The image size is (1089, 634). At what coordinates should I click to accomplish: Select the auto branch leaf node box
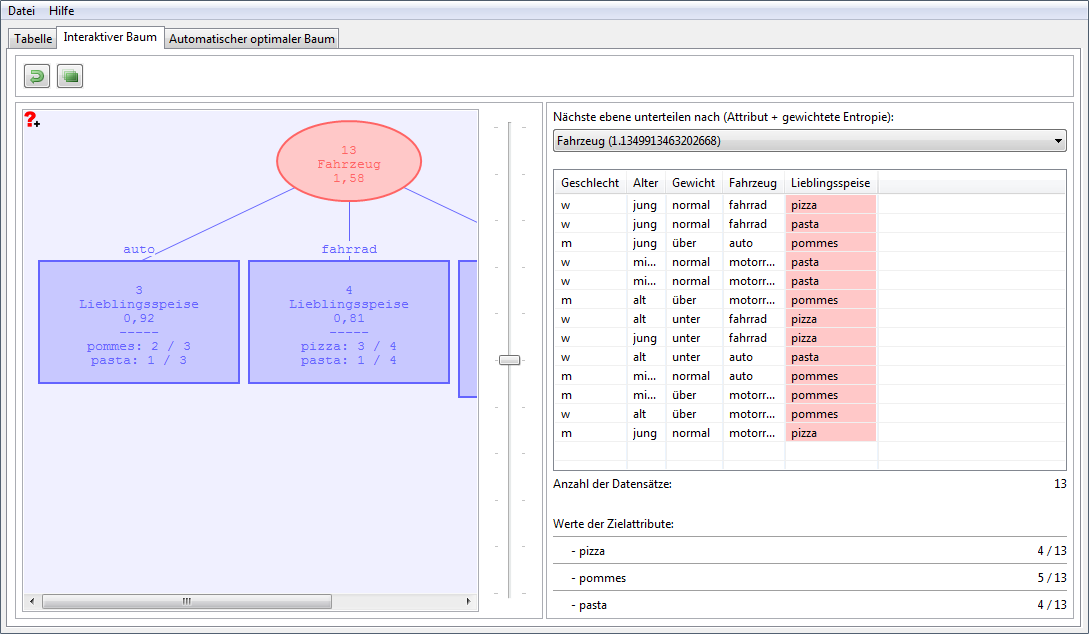(x=139, y=322)
